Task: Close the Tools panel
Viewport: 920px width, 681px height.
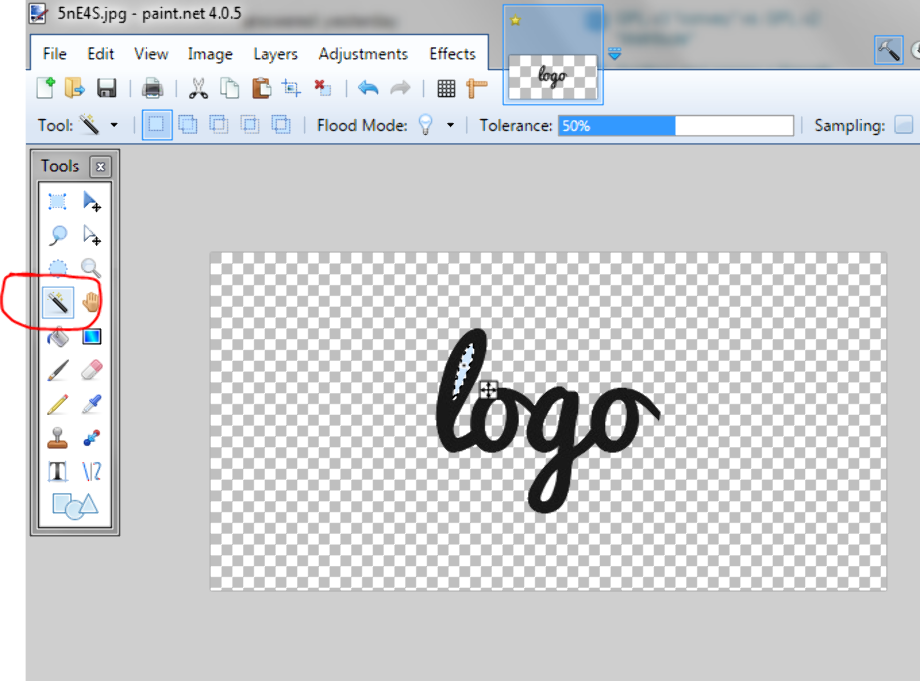Action: pos(99,167)
